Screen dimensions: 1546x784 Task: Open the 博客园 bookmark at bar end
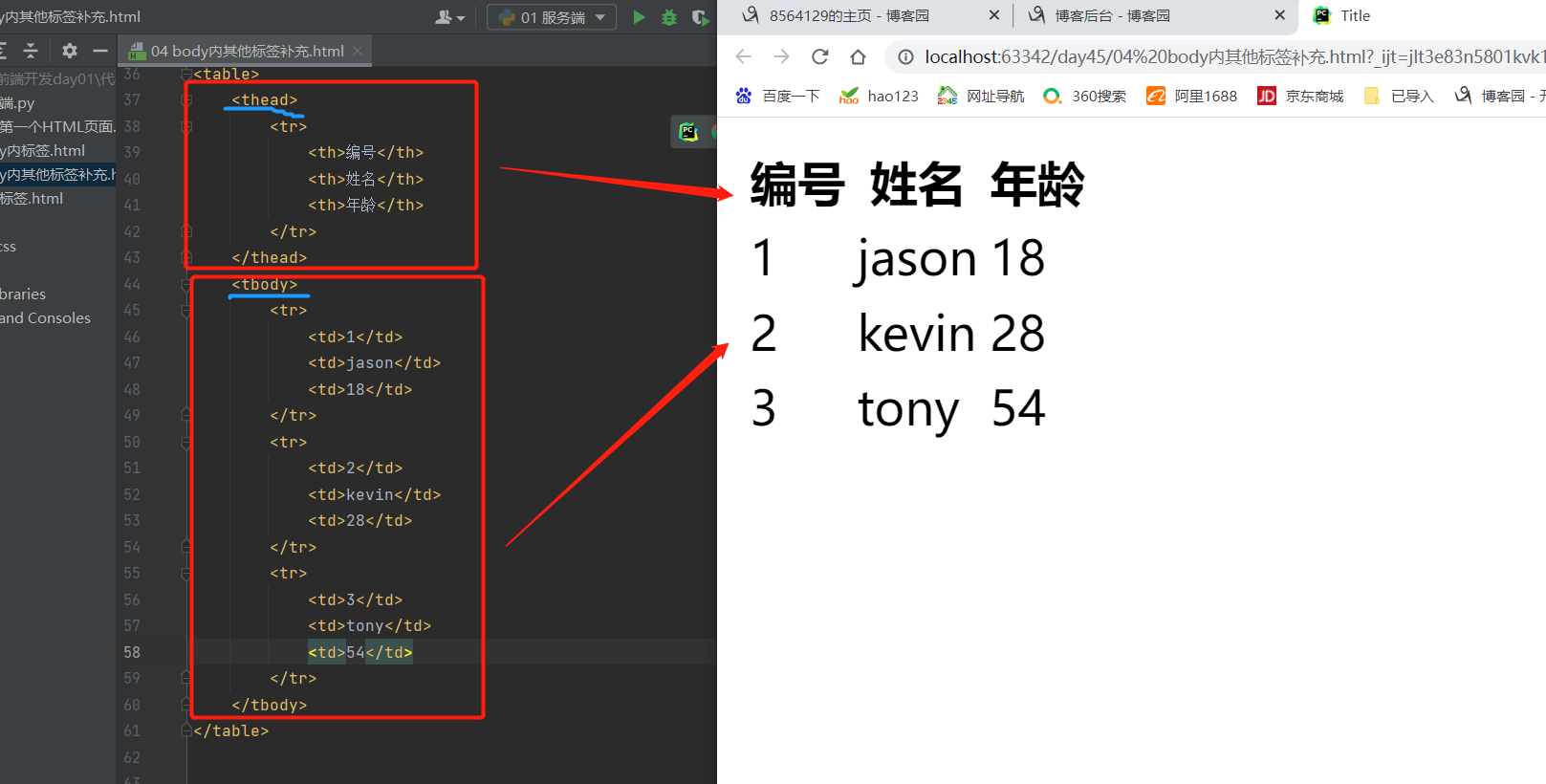point(1498,96)
